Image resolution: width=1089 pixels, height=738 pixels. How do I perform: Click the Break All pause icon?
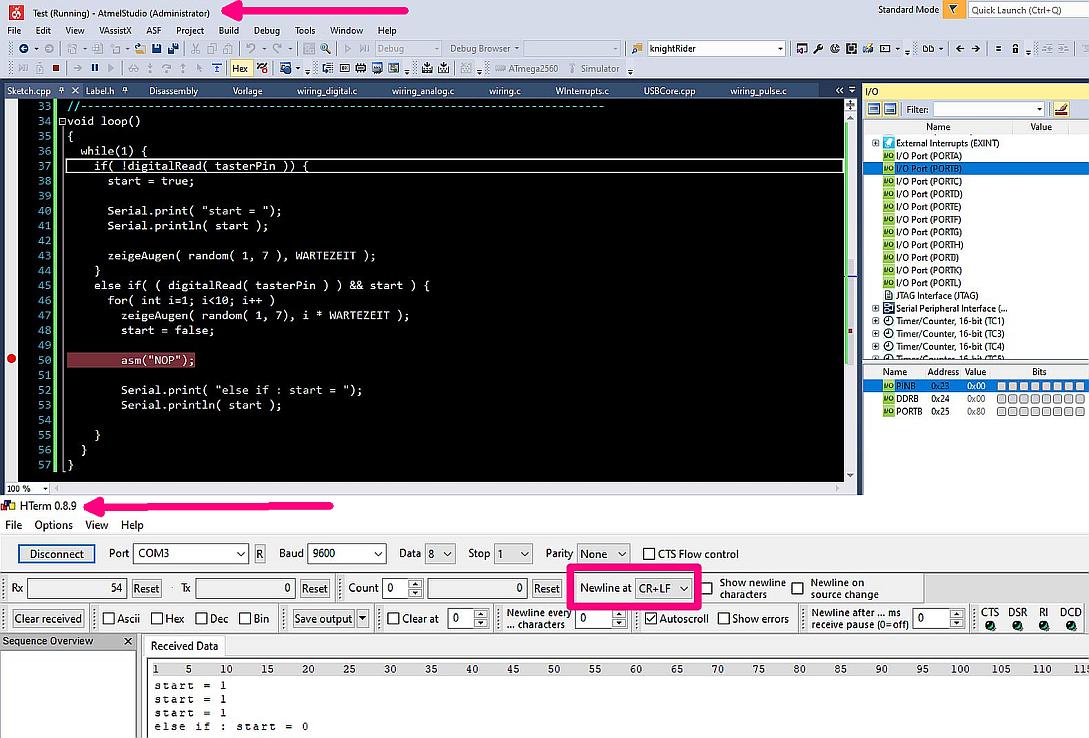pyautogui.click(x=95, y=68)
